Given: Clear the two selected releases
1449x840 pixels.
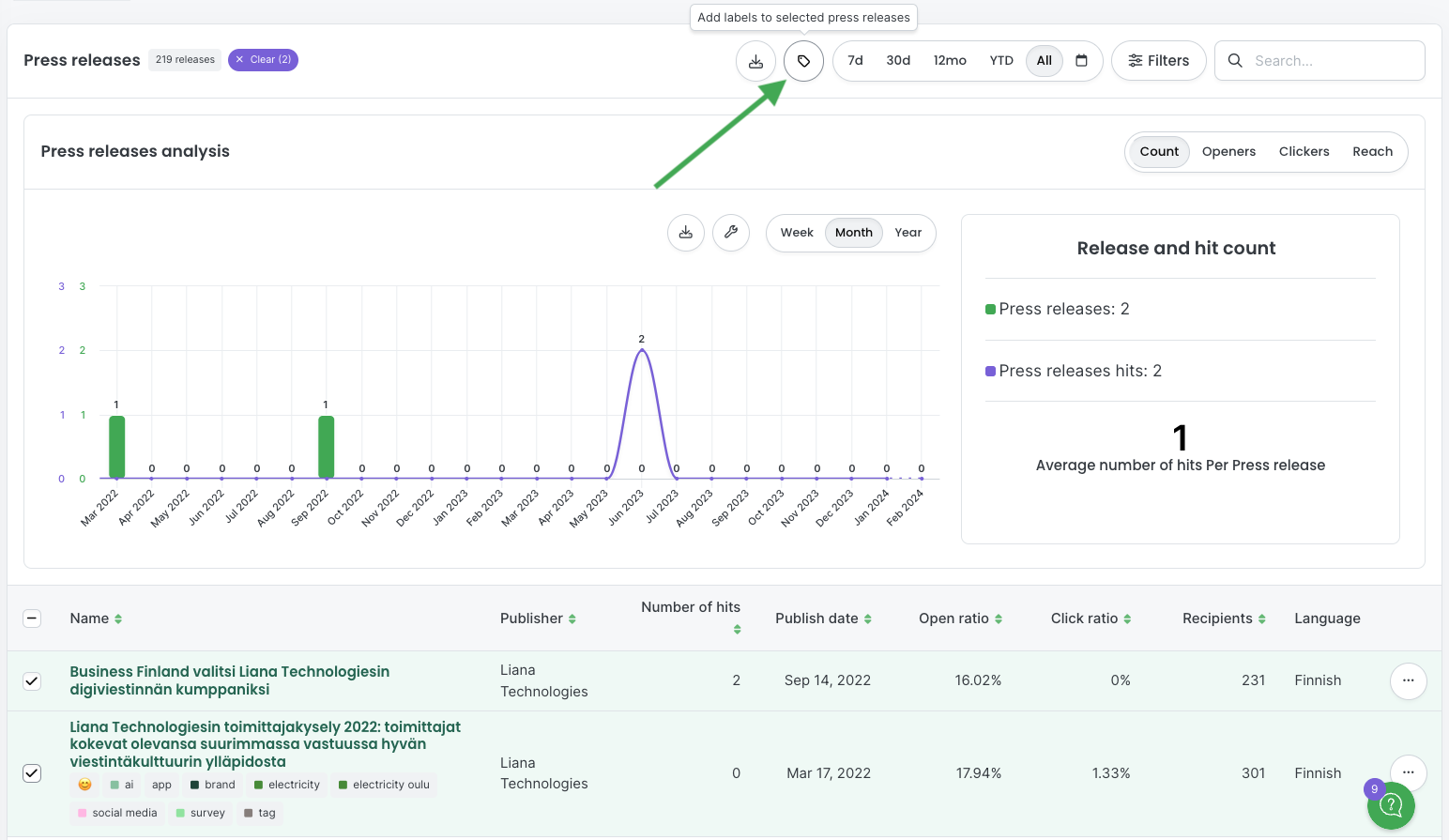Looking at the screenshot, I should pos(263,60).
